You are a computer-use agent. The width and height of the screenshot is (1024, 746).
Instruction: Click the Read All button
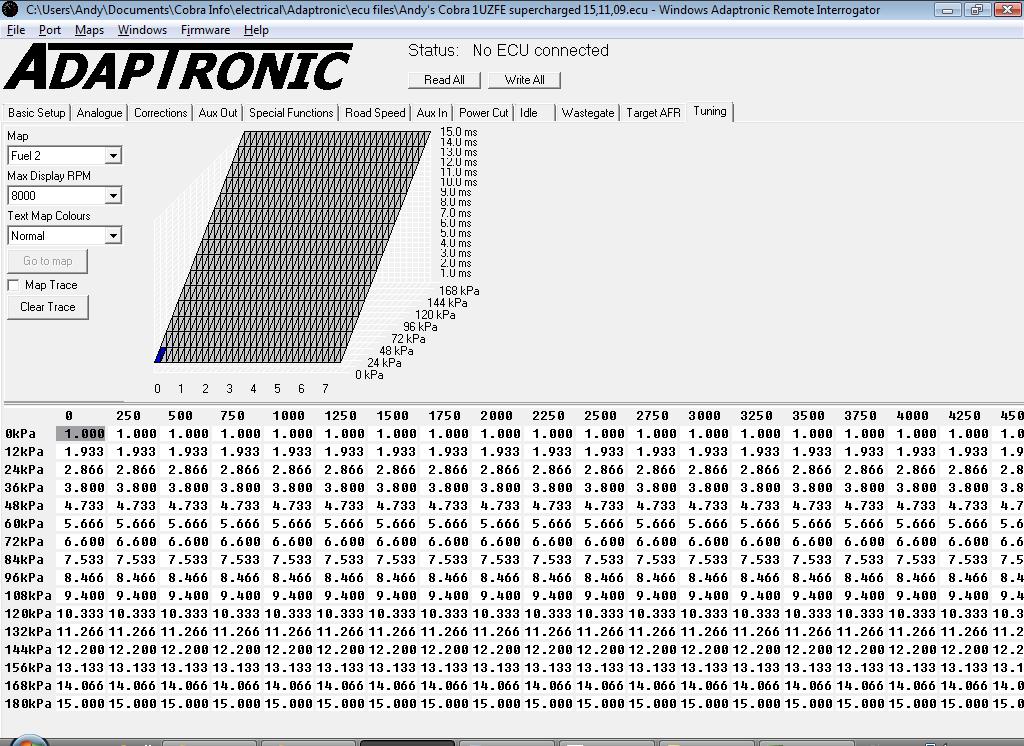click(x=444, y=80)
